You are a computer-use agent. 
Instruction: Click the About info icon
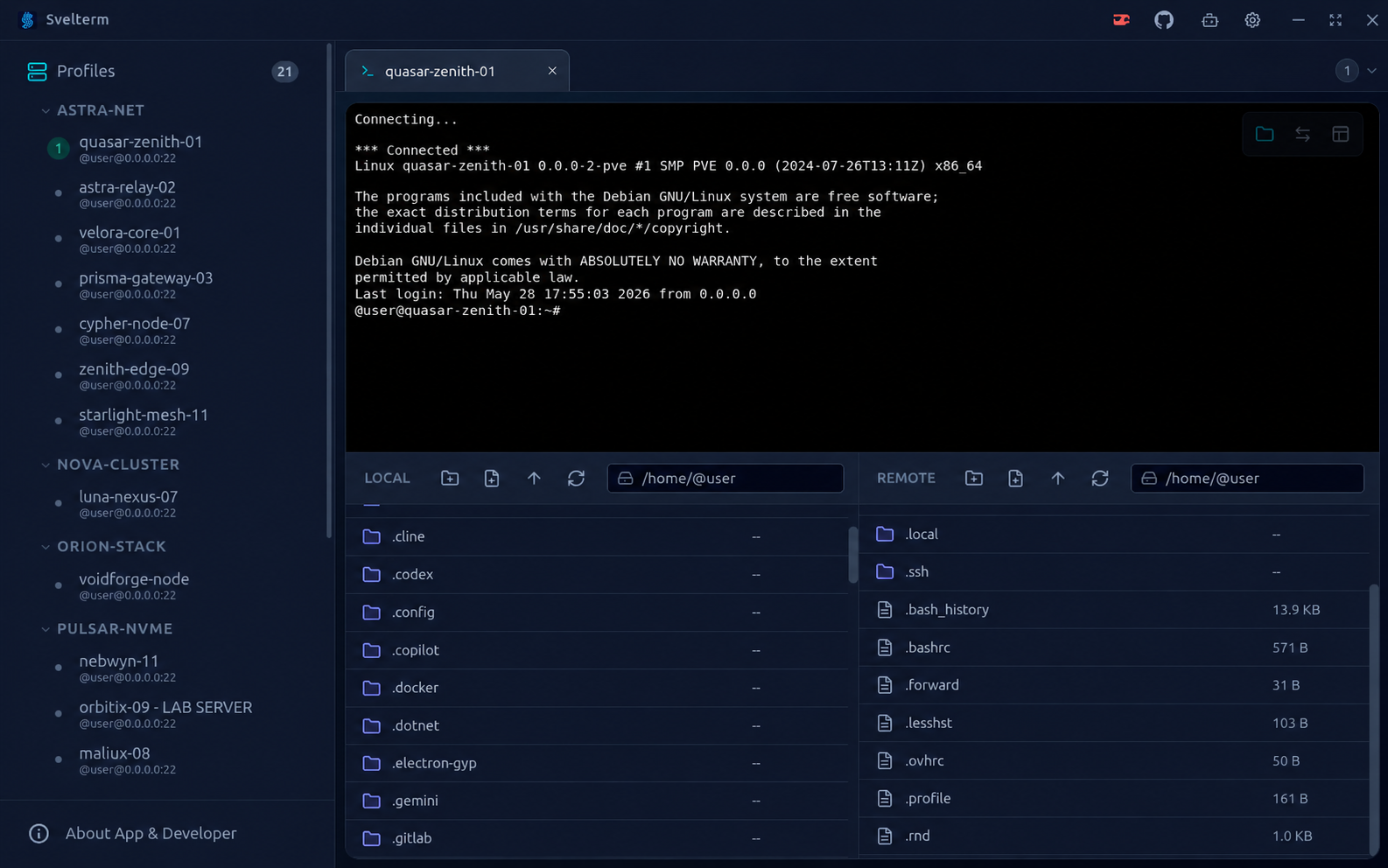(39, 834)
